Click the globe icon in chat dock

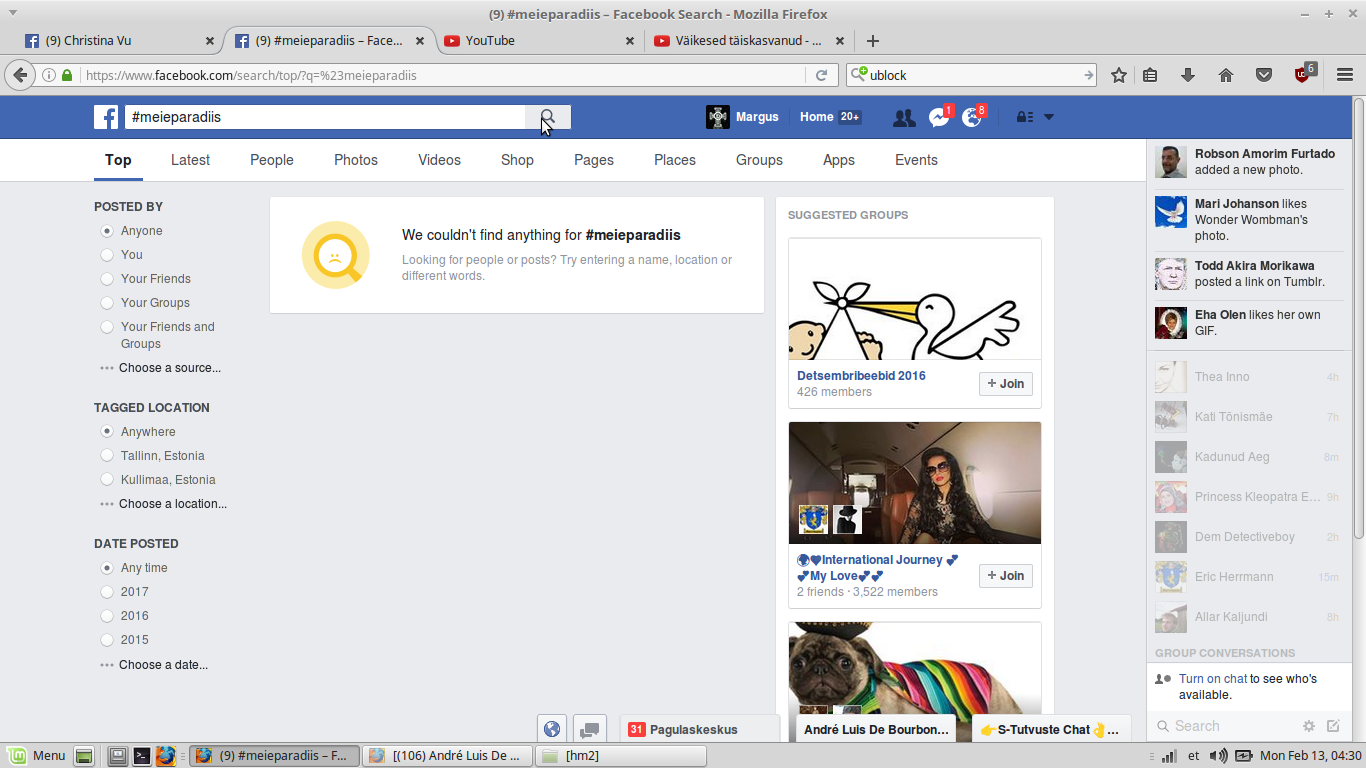[x=551, y=729]
